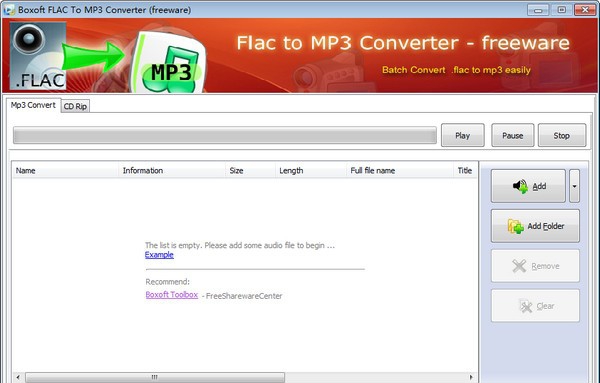Maximize the converter window
600x383 pixels.
pyautogui.click(x=561, y=10)
